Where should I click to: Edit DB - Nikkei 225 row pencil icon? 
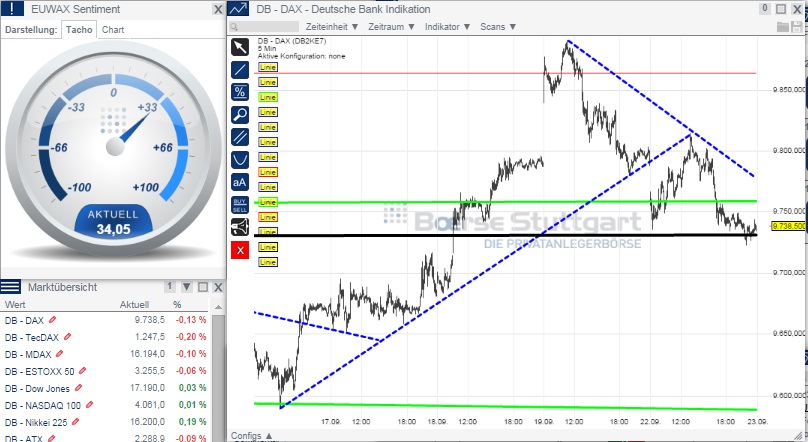75,422
